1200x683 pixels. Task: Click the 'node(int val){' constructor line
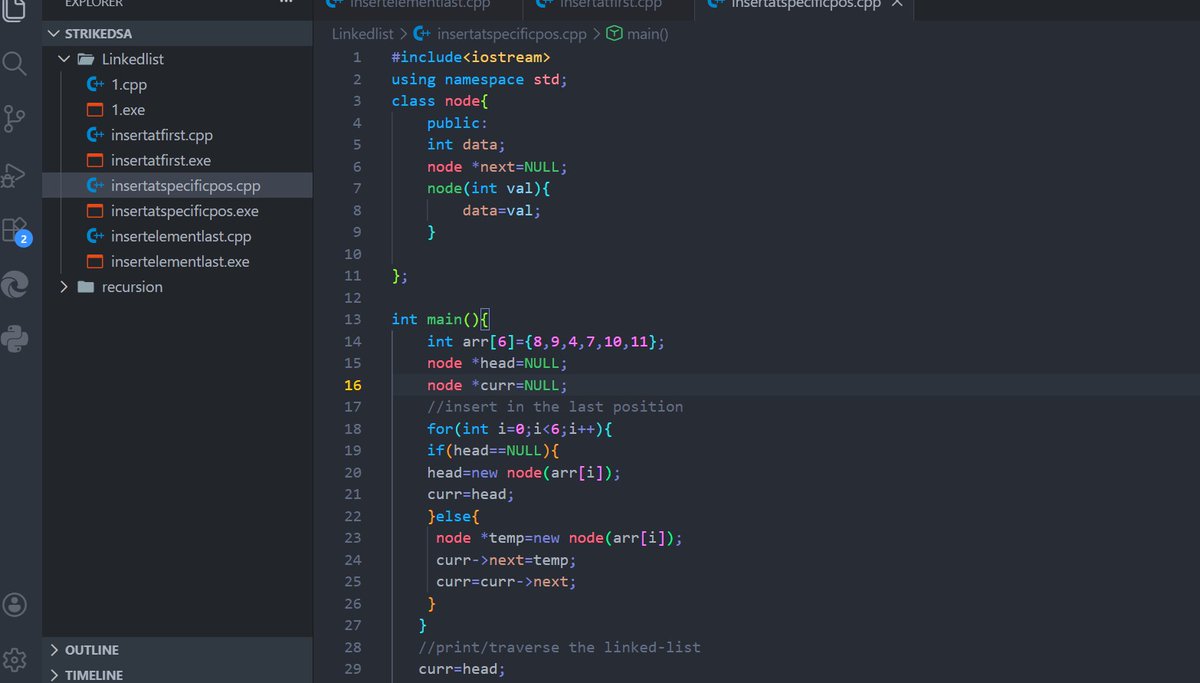pyautogui.click(x=489, y=188)
